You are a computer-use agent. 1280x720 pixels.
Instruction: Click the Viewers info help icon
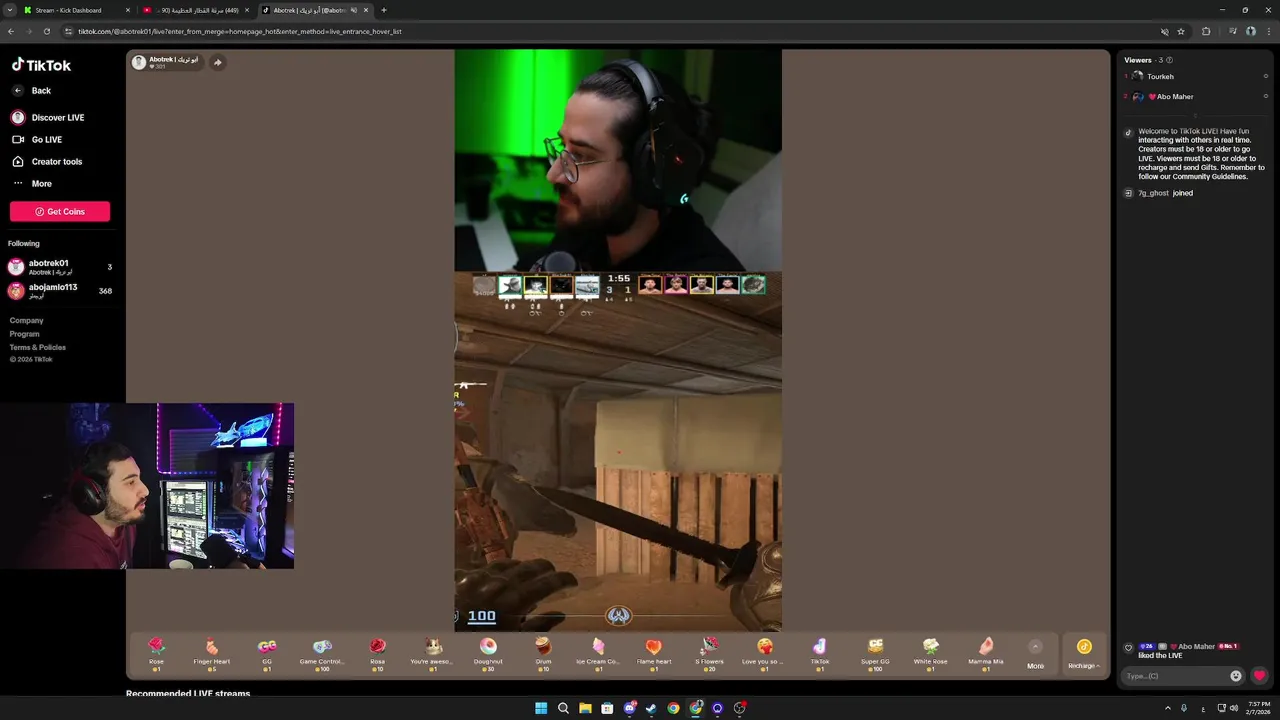point(1170,60)
